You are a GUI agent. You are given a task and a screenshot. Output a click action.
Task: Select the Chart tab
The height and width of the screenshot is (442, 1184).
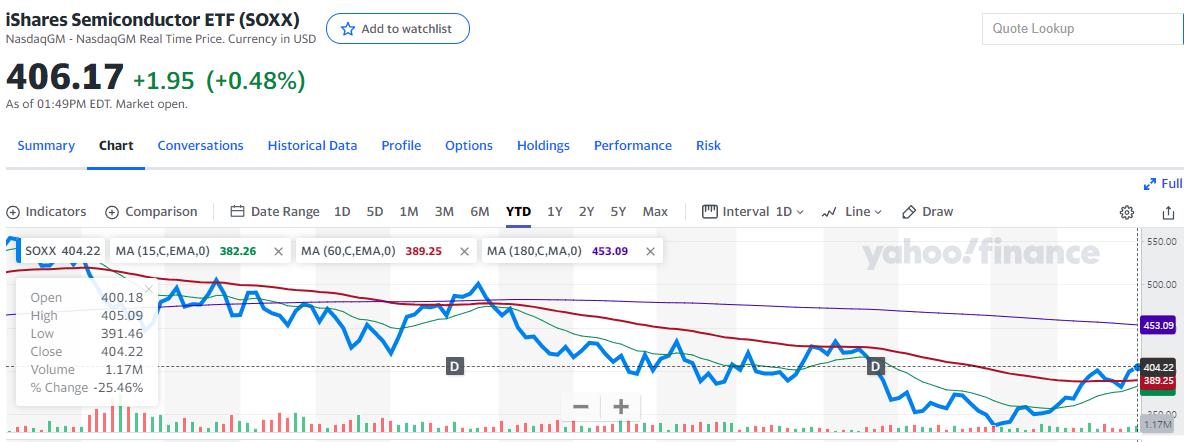116,146
